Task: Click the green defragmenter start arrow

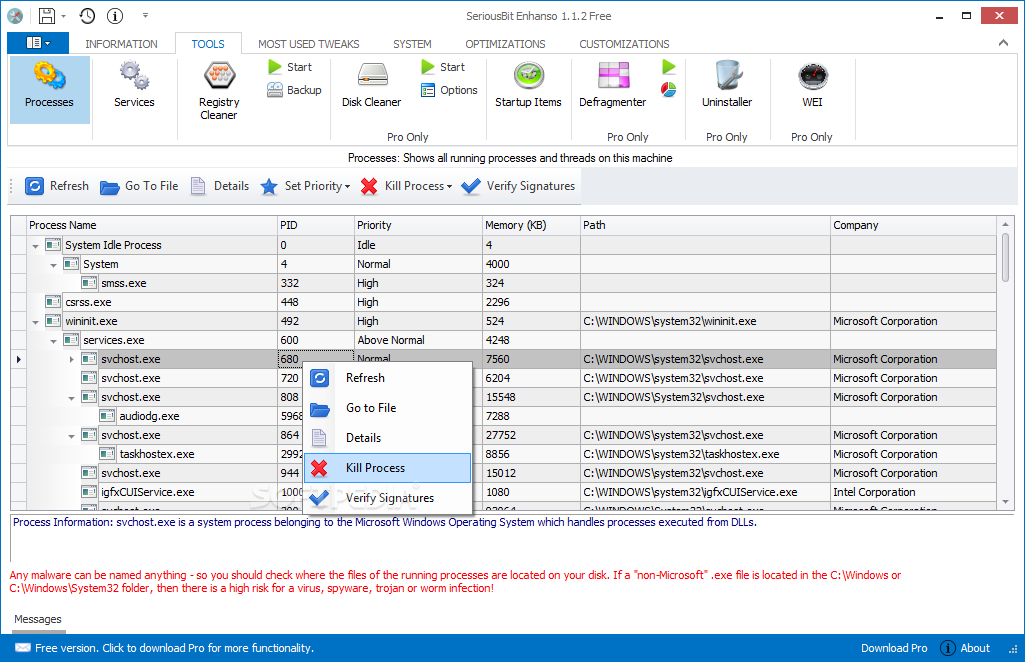Action: pyautogui.click(x=668, y=67)
